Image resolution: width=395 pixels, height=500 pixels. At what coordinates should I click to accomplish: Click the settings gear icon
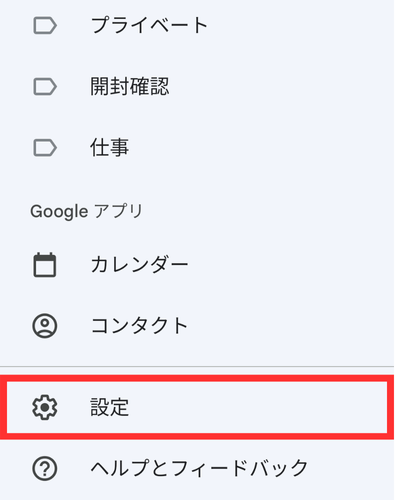[x=45, y=407]
